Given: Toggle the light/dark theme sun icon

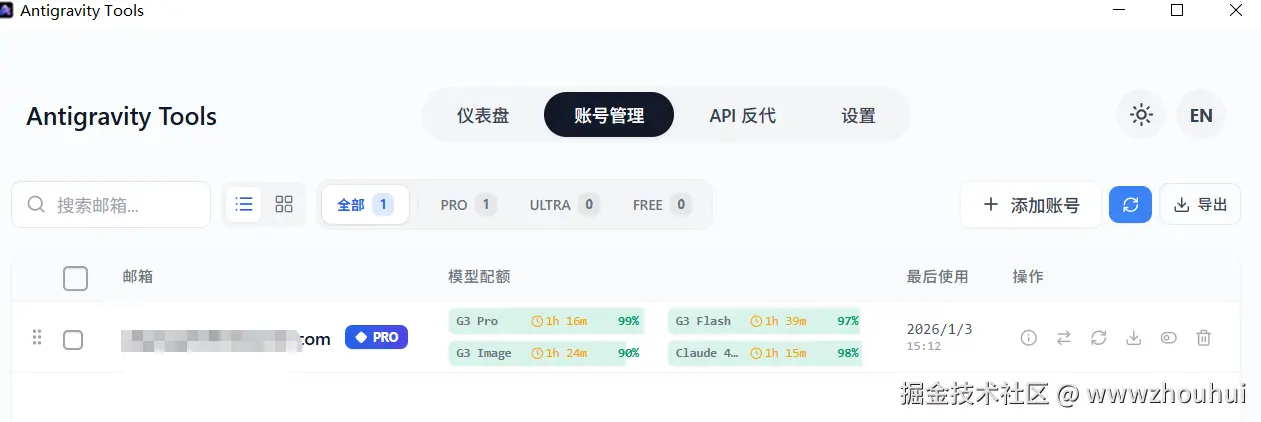Looking at the screenshot, I should pyautogui.click(x=1141, y=115).
